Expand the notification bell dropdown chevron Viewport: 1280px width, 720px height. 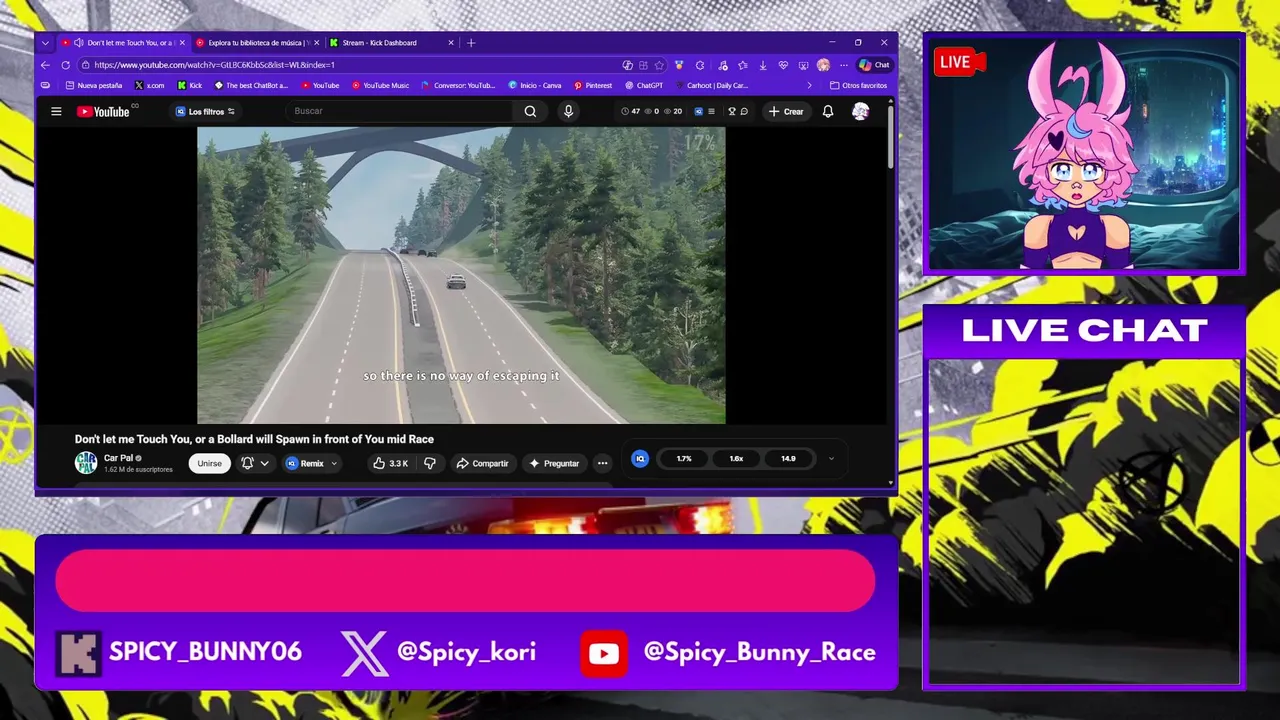click(x=264, y=463)
